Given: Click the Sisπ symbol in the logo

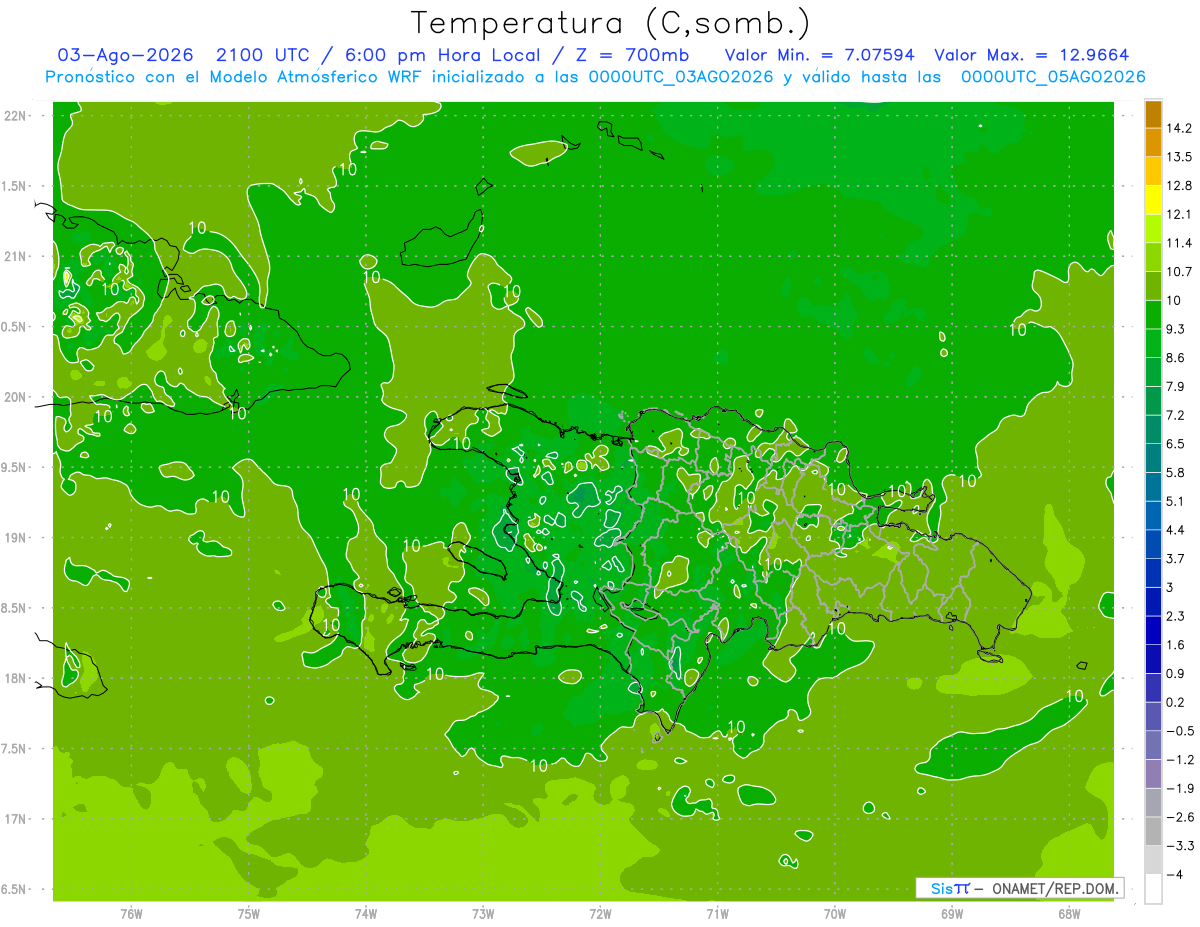Looking at the screenshot, I should (949, 888).
